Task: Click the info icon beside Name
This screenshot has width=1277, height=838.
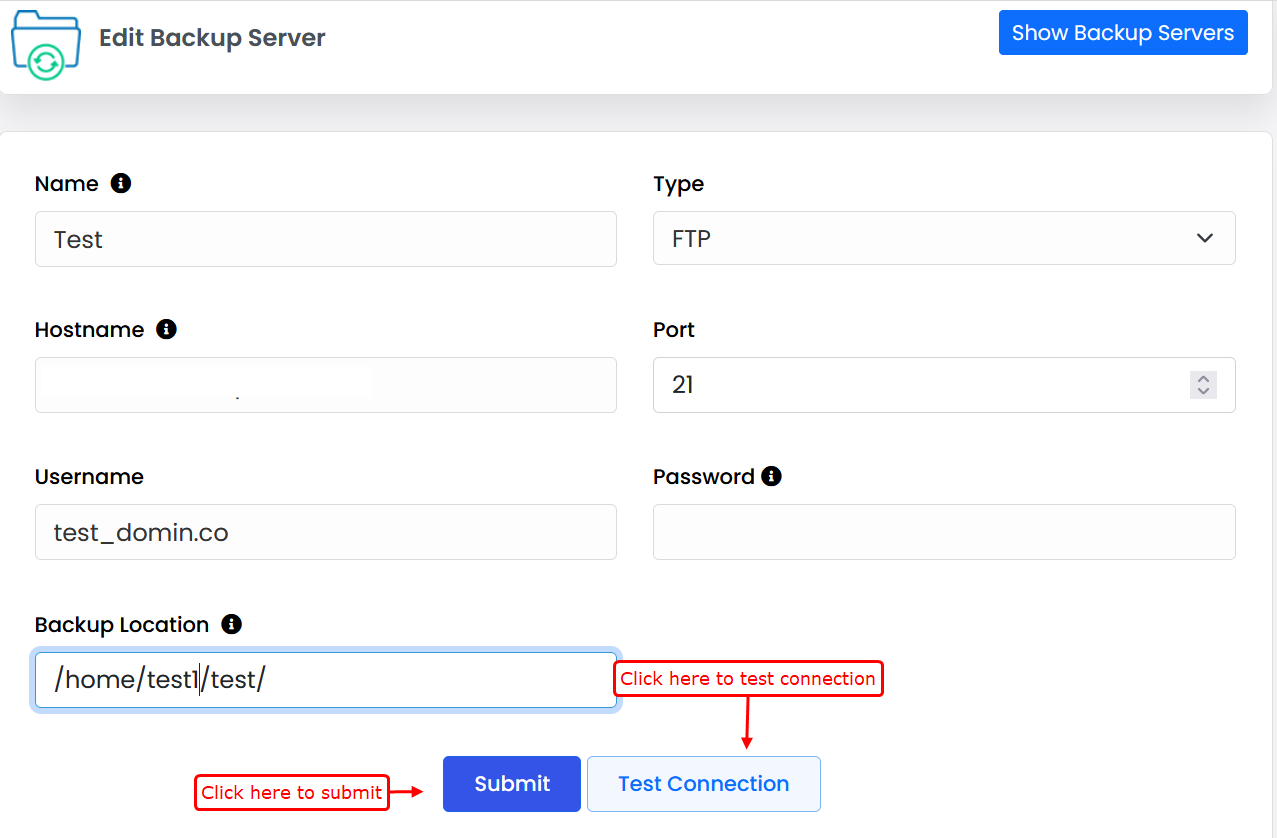Action: point(121,183)
